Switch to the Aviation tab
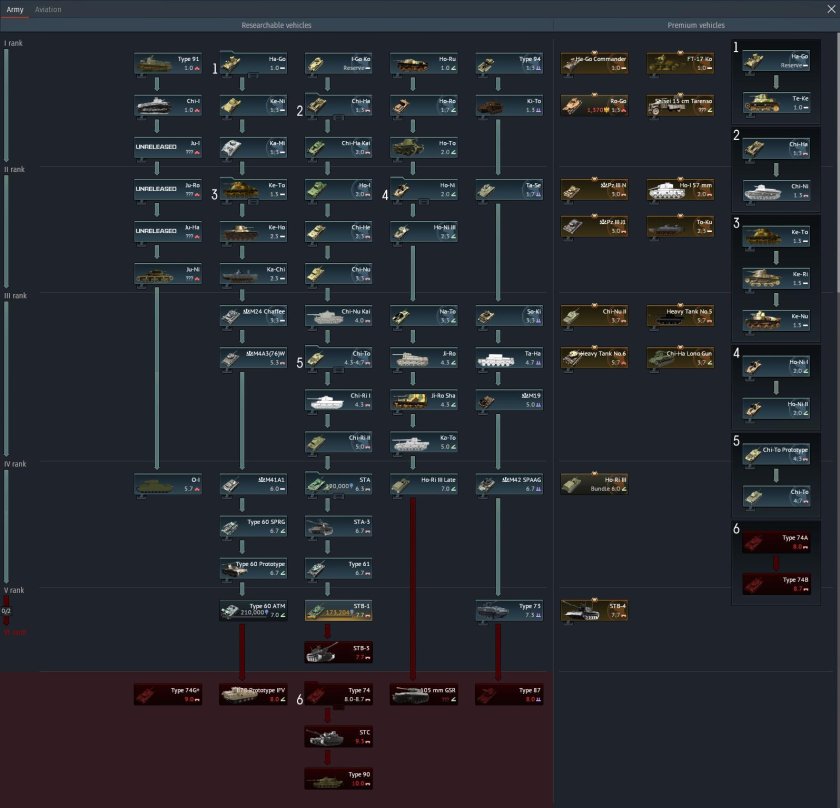 pos(48,9)
